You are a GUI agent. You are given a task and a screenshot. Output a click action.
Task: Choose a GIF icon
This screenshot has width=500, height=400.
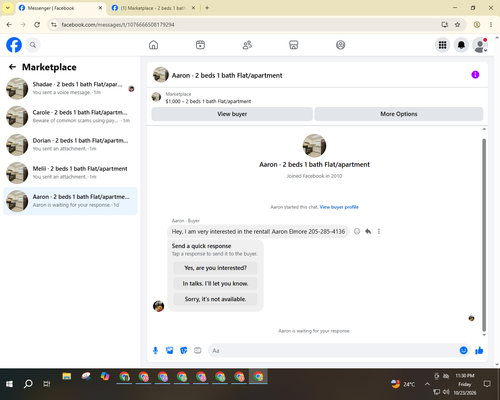point(198,350)
